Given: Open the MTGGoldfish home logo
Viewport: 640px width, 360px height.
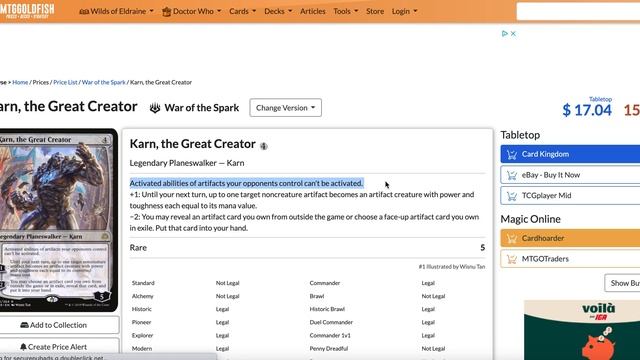Looking at the screenshot, I should [x=26, y=10].
